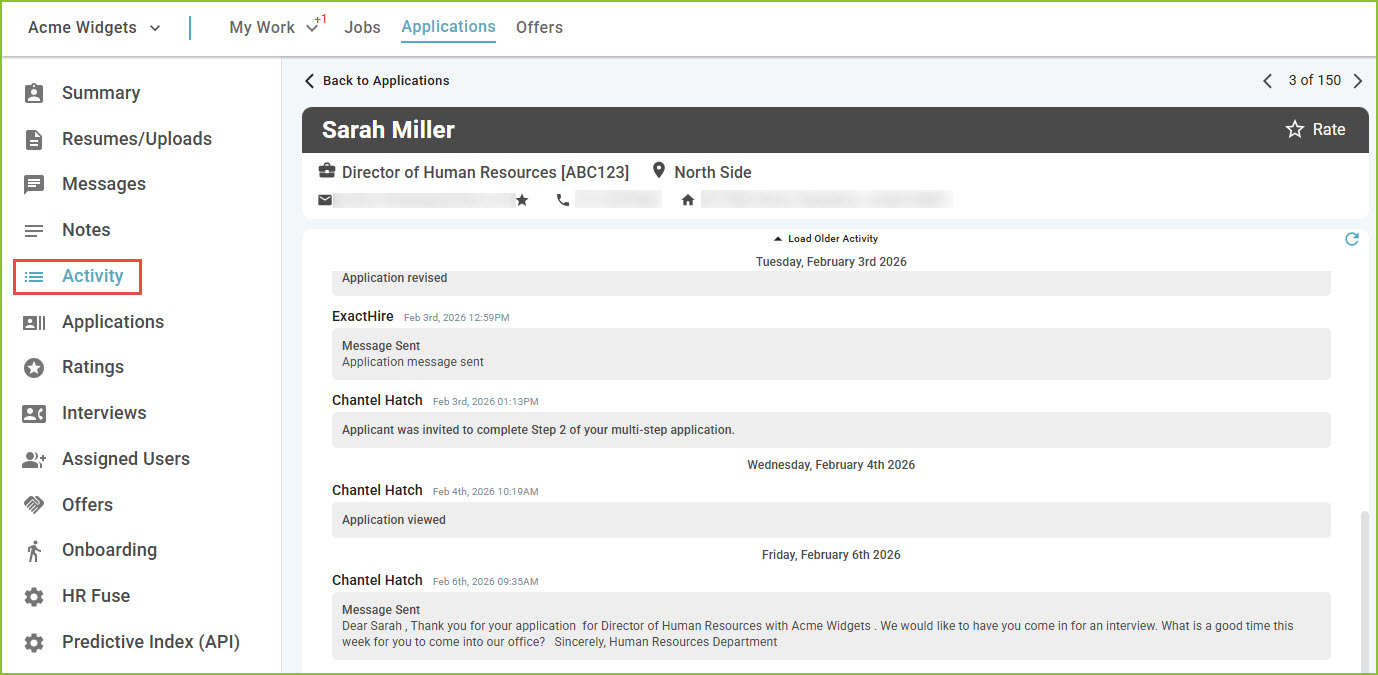Click the Sarah Miller name heading
Image resolution: width=1378 pixels, height=675 pixels.
[x=388, y=130]
